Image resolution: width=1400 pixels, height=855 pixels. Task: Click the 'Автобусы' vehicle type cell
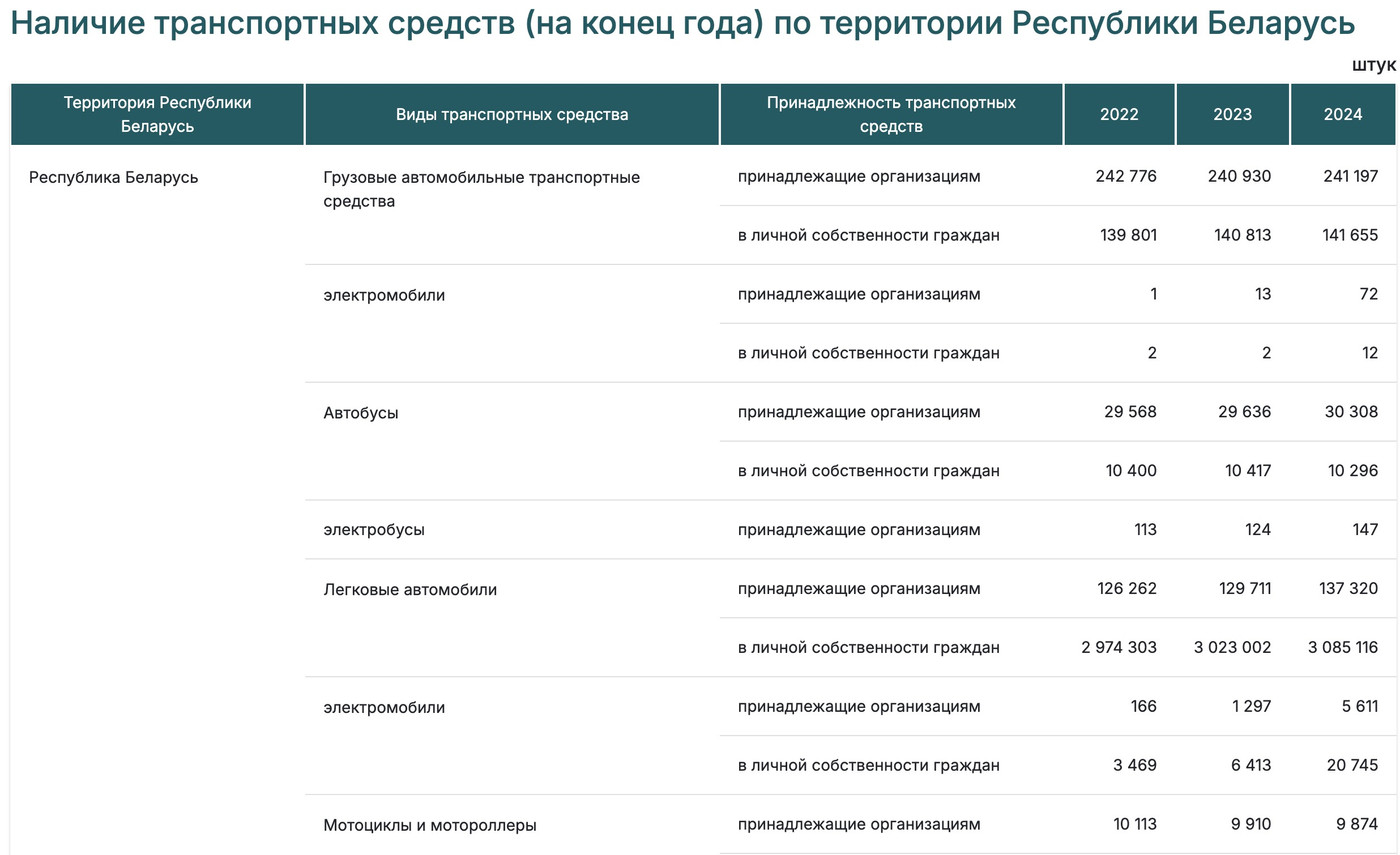tap(361, 412)
